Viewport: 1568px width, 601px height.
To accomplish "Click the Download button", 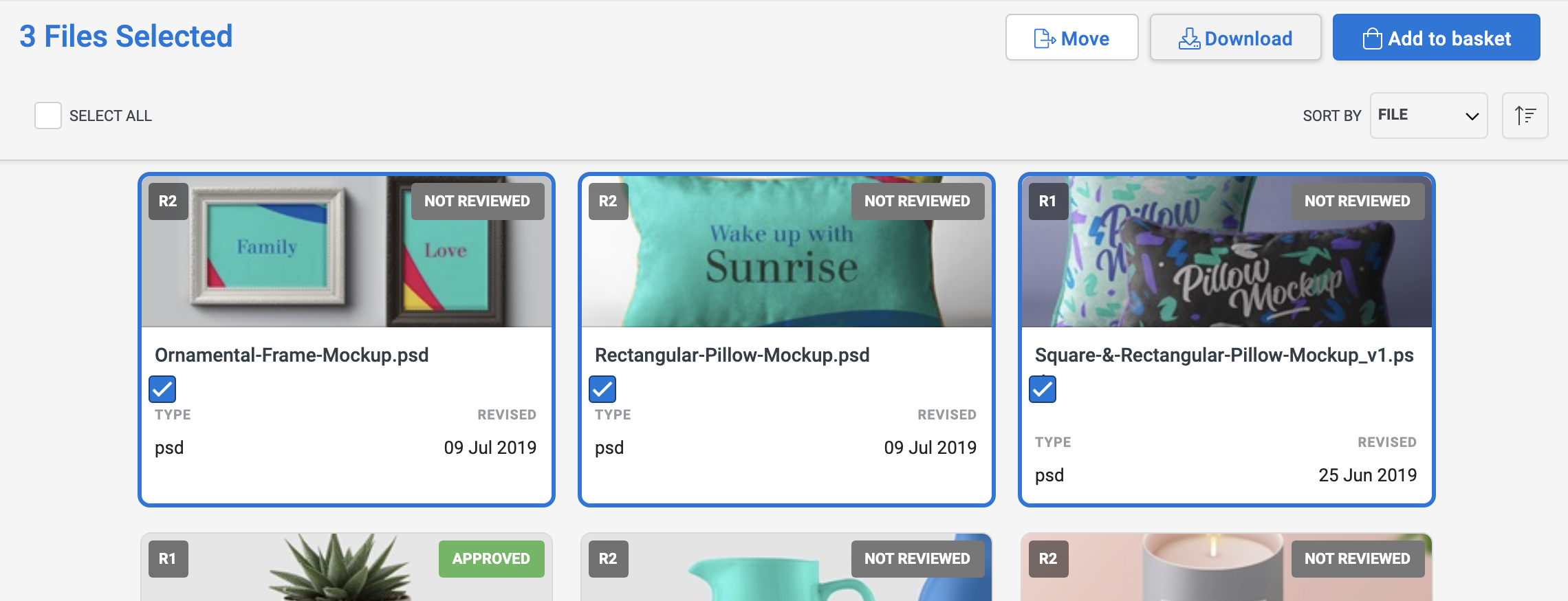I will 1235,38.
